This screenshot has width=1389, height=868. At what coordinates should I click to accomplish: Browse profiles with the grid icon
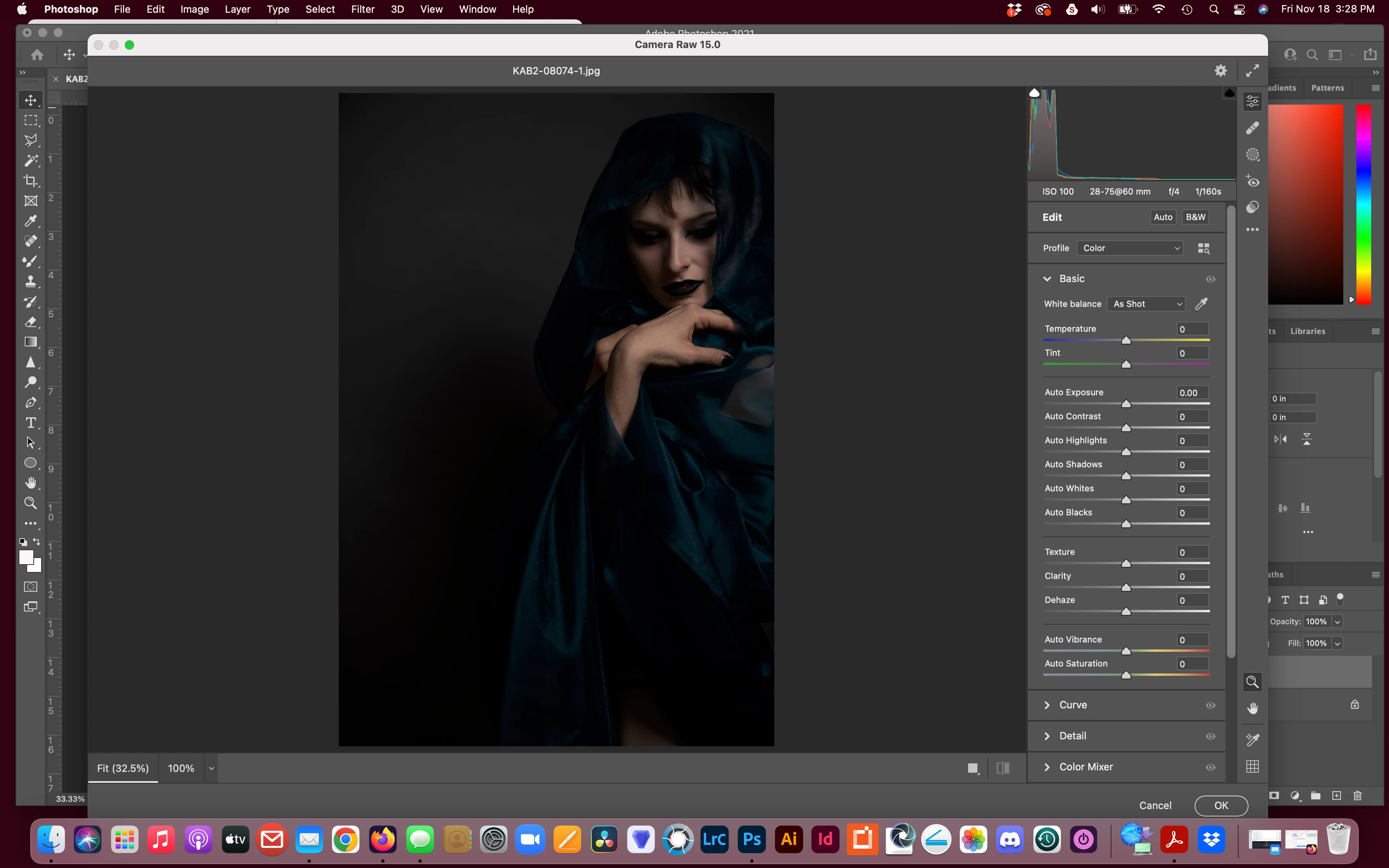point(1204,248)
